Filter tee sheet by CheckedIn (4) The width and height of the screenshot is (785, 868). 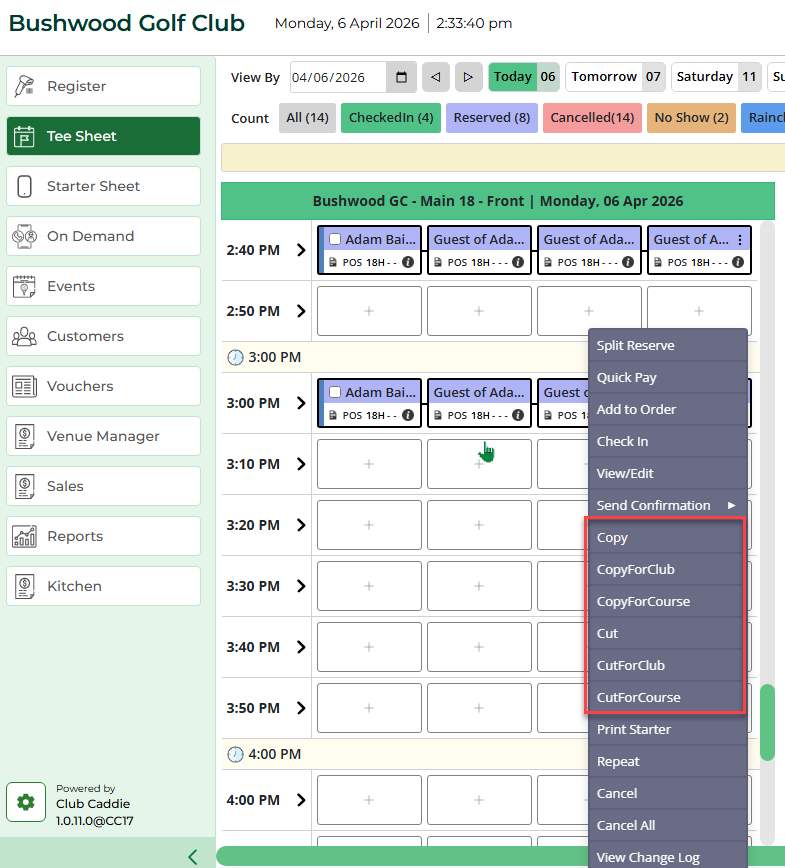390,118
